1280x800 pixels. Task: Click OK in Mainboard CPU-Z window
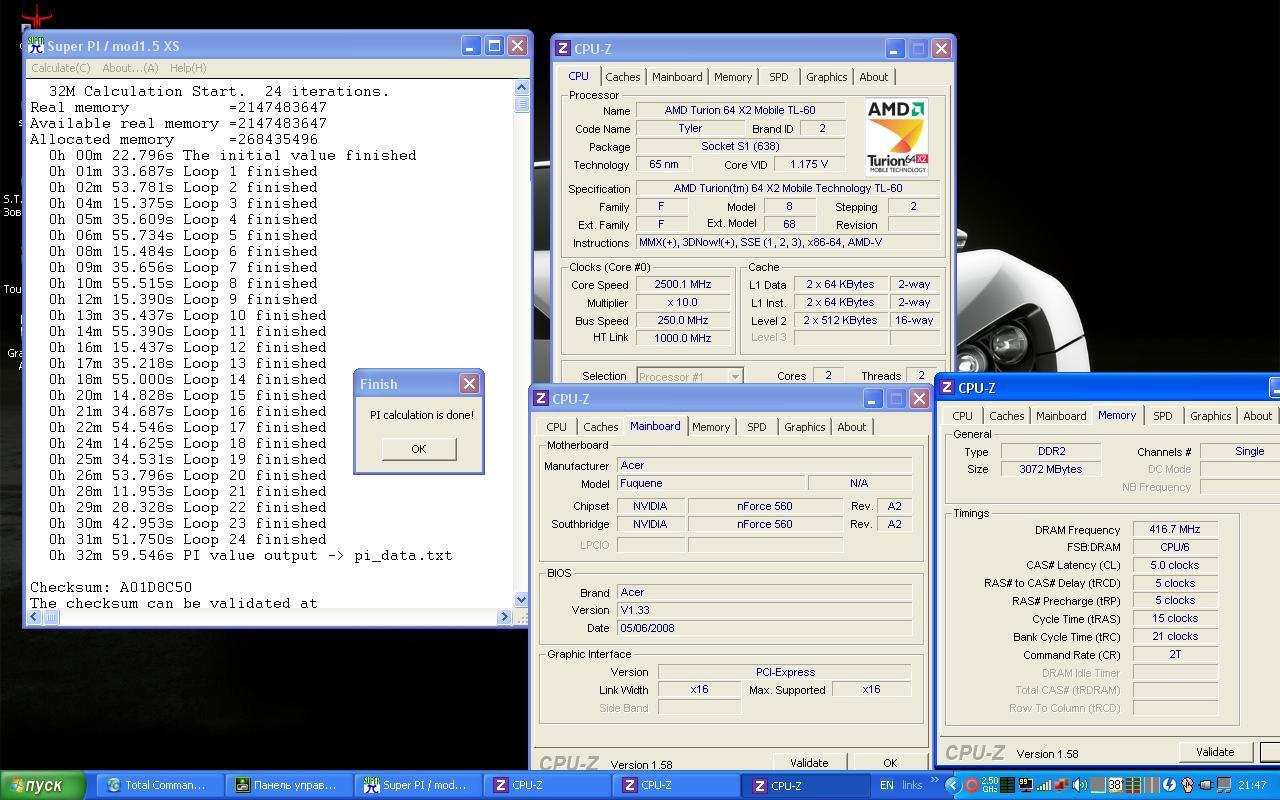(x=890, y=762)
